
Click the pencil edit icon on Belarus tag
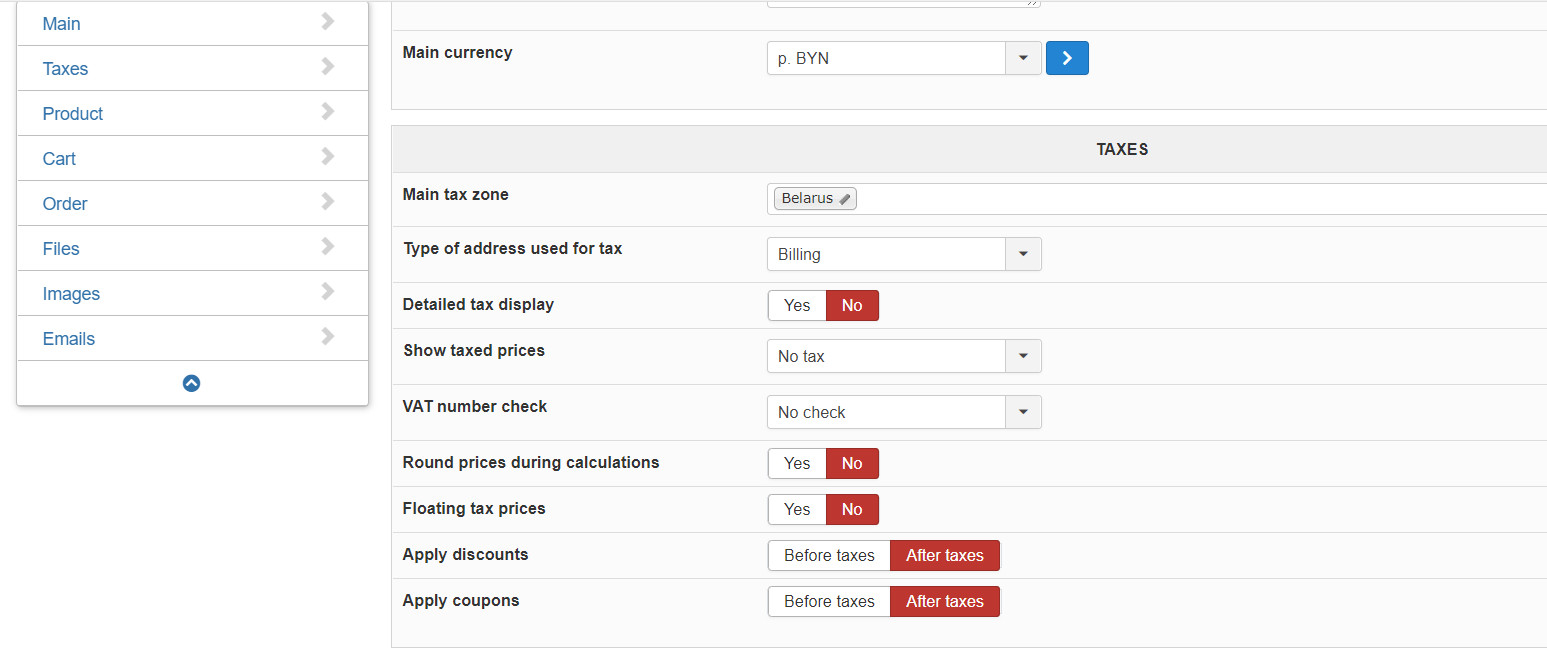[x=845, y=199]
